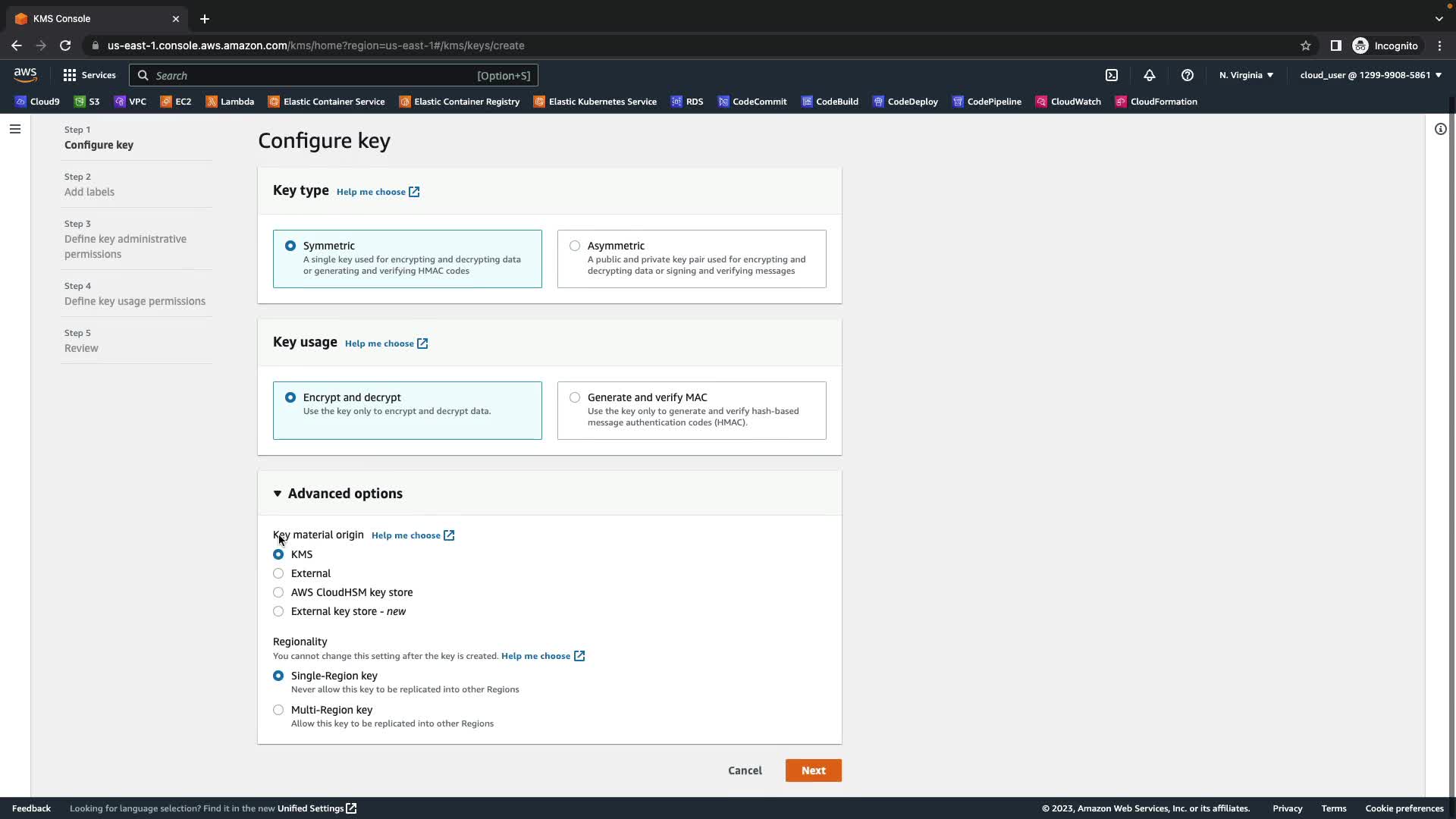Select Multi-Region key option

tap(278, 710)
